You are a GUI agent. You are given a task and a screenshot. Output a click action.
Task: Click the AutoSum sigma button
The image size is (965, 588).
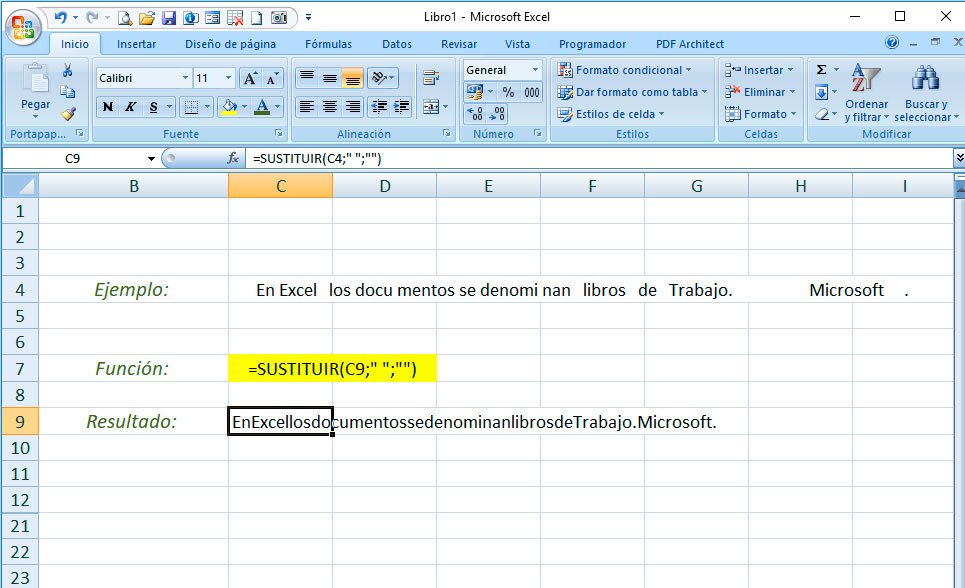[x=822, y=70]
